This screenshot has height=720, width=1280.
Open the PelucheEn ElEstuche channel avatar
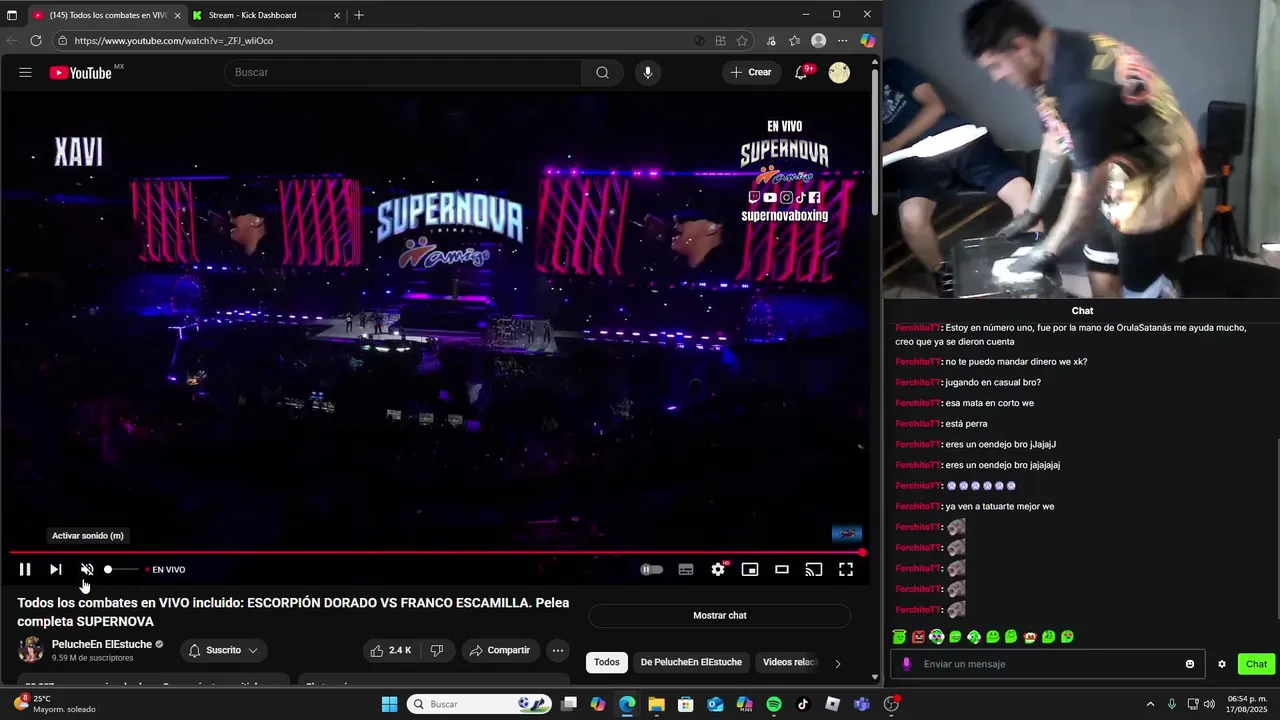[x=31, y=650]
